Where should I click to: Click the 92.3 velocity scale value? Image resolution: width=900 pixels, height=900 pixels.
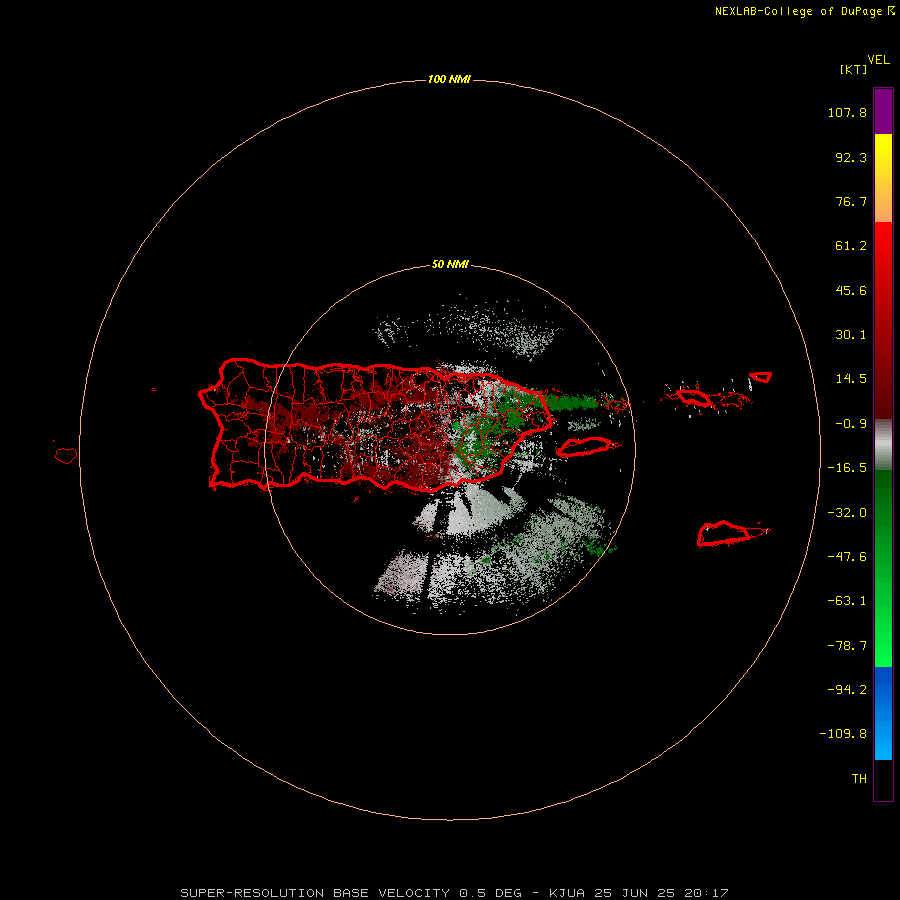(x=851, y=157)
